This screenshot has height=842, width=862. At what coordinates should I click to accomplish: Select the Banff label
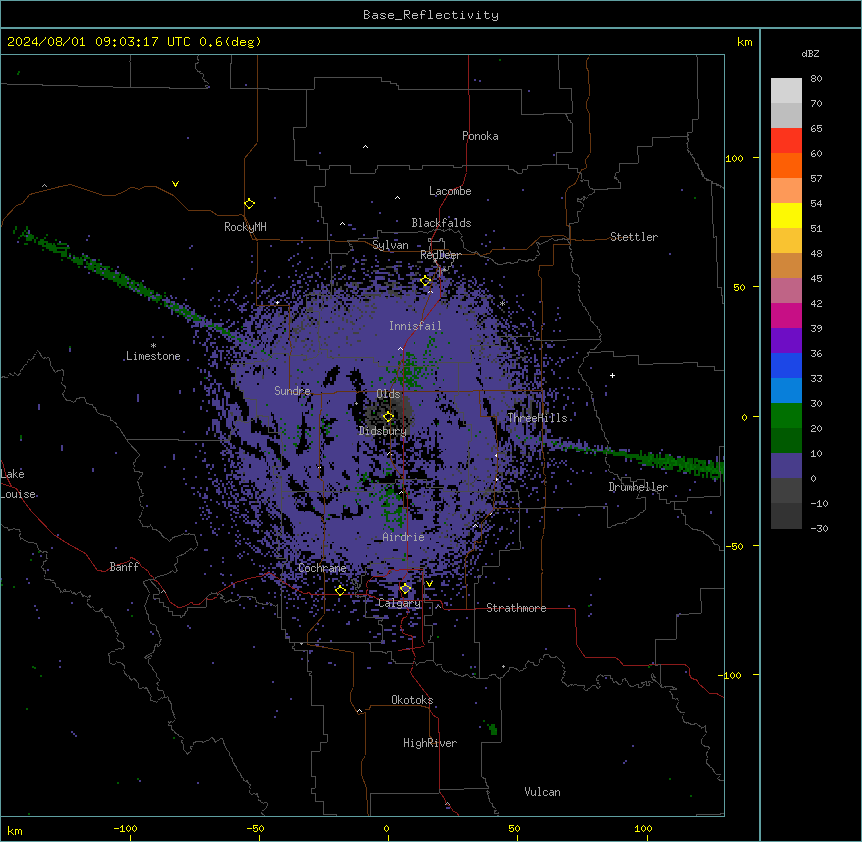124,567
